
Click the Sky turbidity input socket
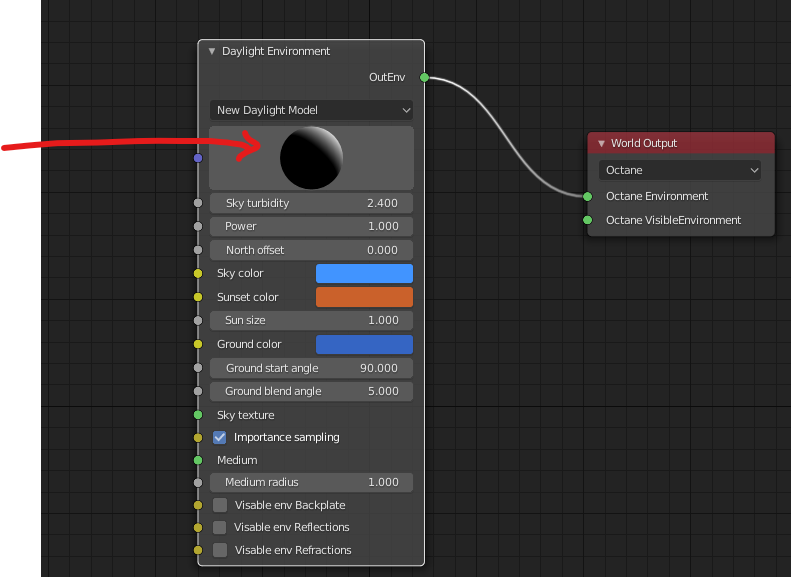pos(198,203)
